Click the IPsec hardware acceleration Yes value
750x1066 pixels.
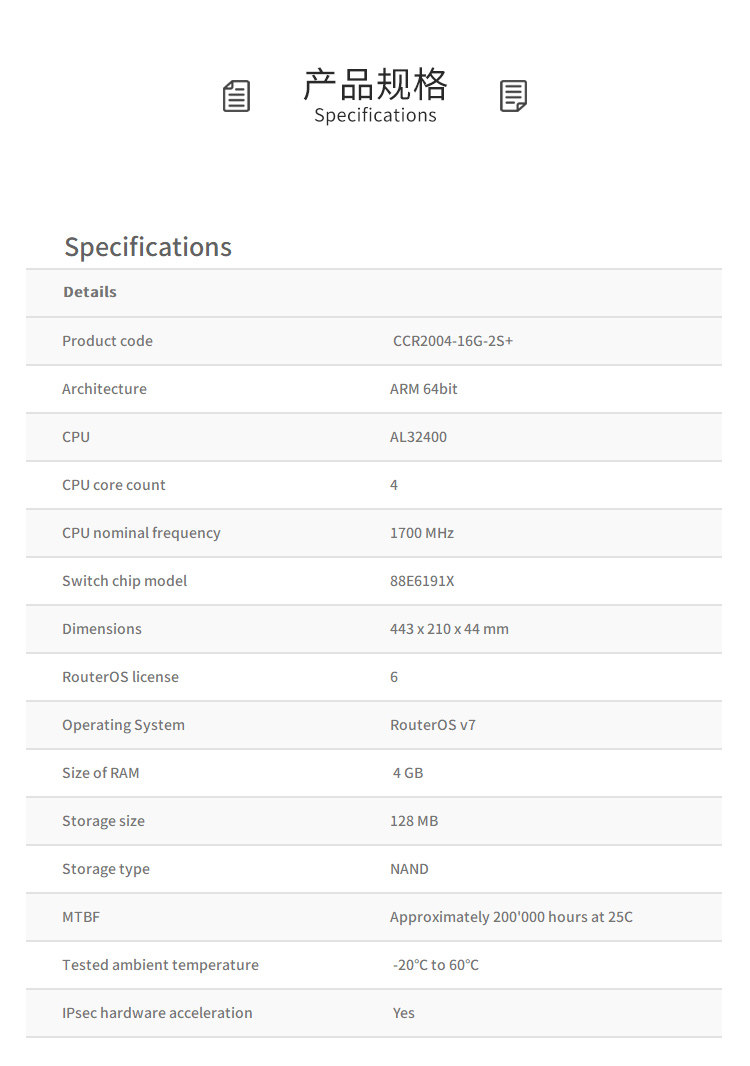pyautogui.click(x=404, y=1013)
